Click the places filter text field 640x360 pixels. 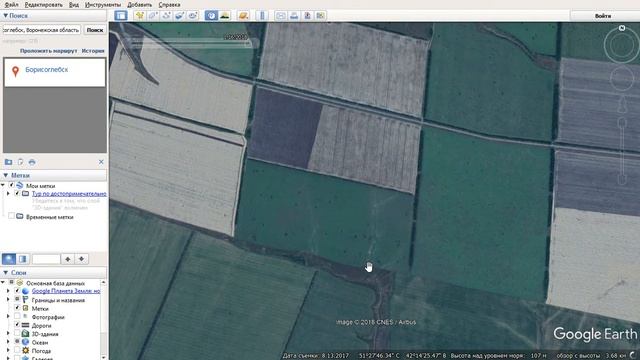click(x=46, y=259)
